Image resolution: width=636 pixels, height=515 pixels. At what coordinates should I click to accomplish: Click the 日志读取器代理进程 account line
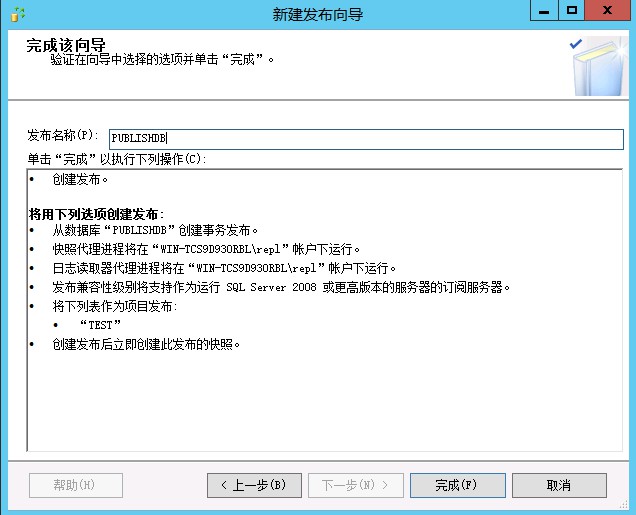(x=225, y=268)
